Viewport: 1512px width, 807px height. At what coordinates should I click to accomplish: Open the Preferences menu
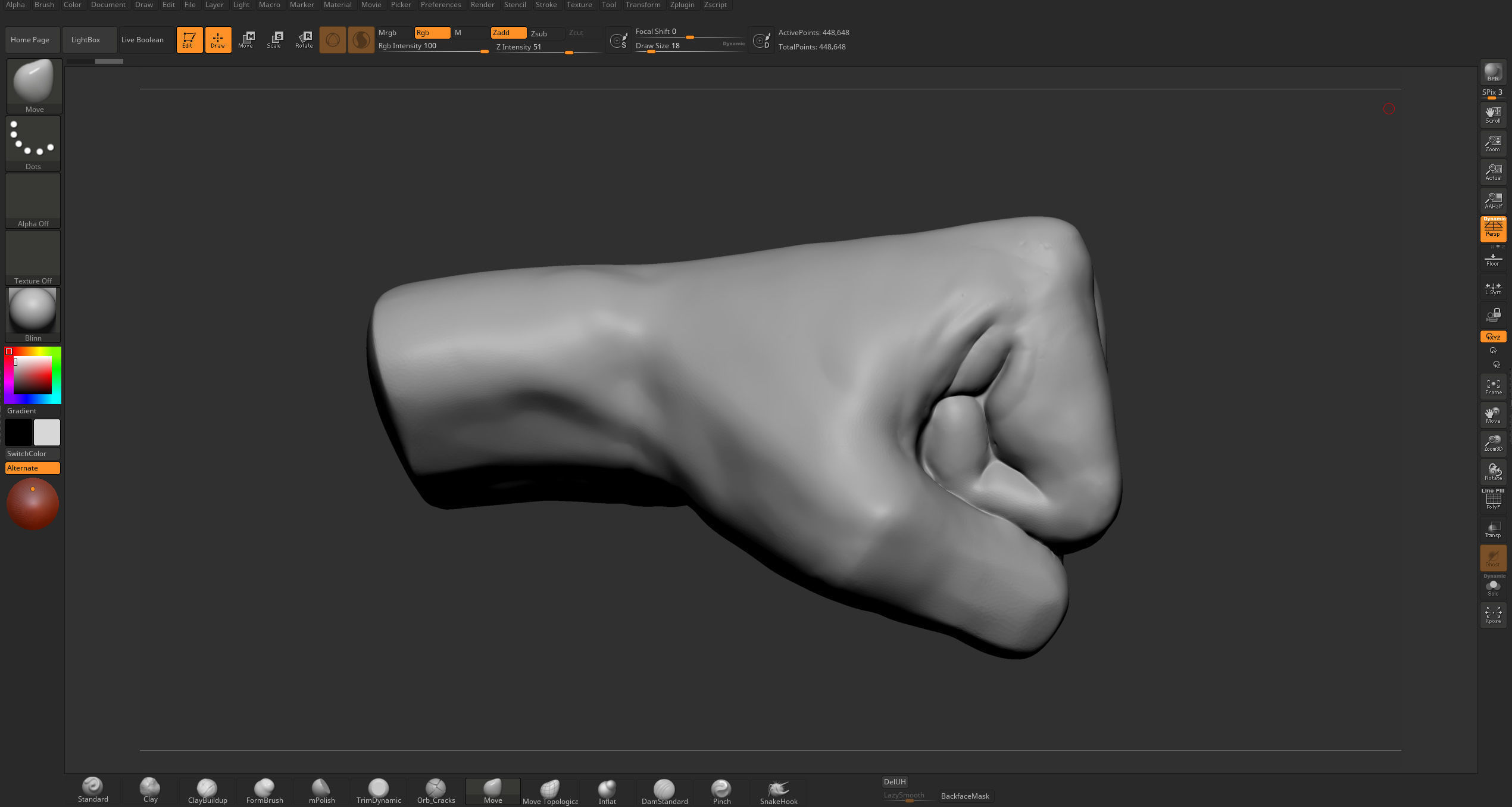tap(441, 5)
